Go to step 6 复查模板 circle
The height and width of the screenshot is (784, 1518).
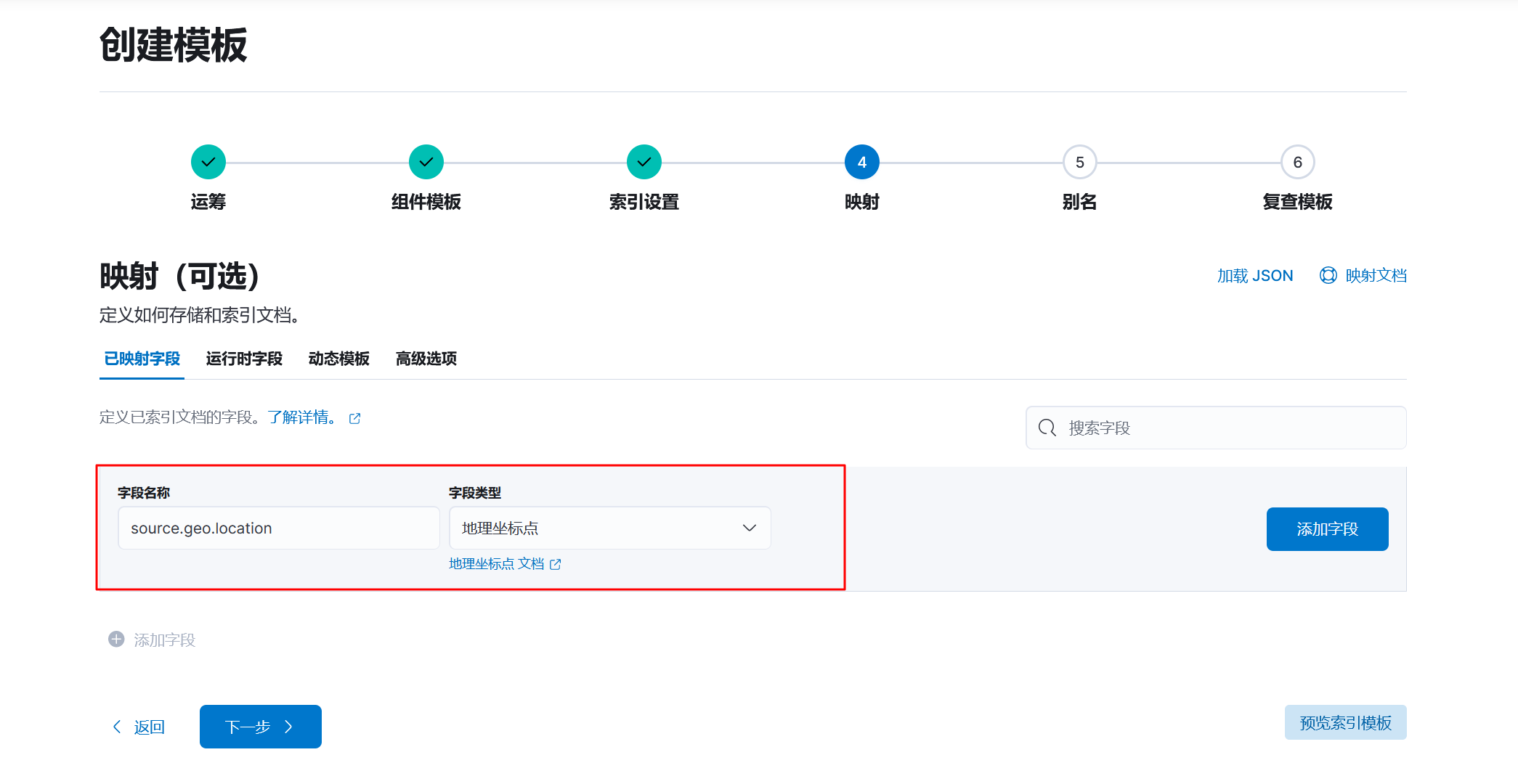tap(1298, 162)
